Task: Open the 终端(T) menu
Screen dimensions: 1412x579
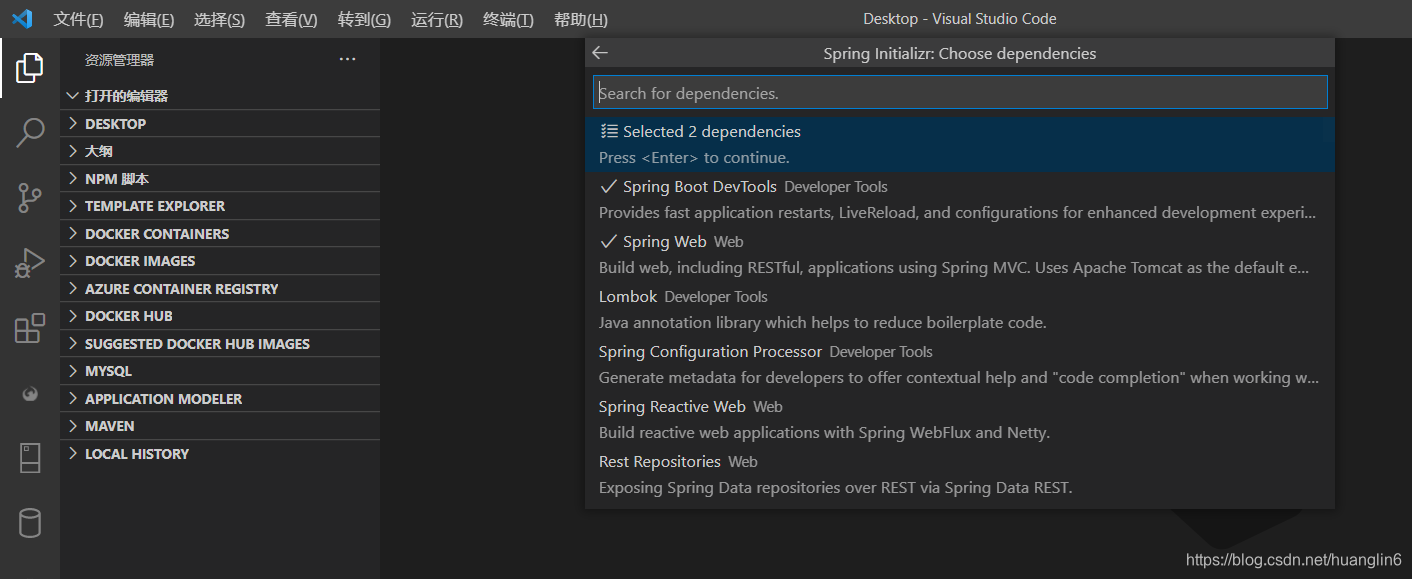Action: click(x=508, y=19)
